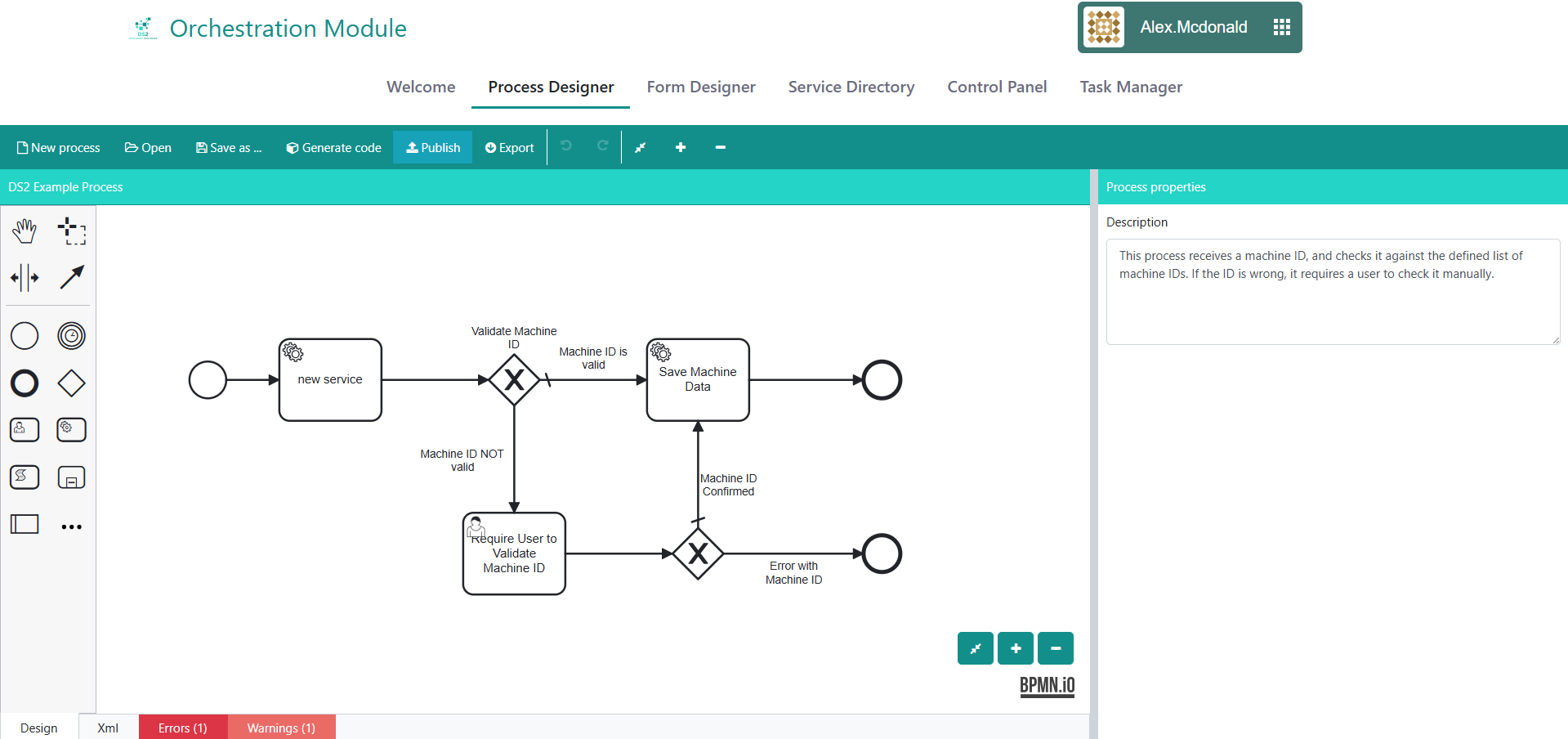
Task: Click the Publish button
Action: (x=433, y=148)
